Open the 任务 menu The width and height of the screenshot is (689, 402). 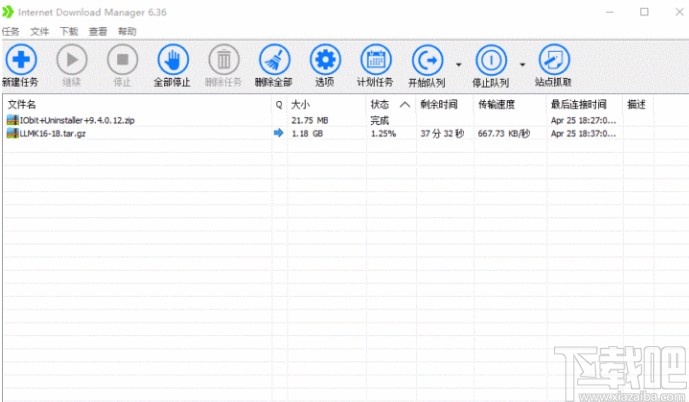pyautogui.click(x=11, y=31)
